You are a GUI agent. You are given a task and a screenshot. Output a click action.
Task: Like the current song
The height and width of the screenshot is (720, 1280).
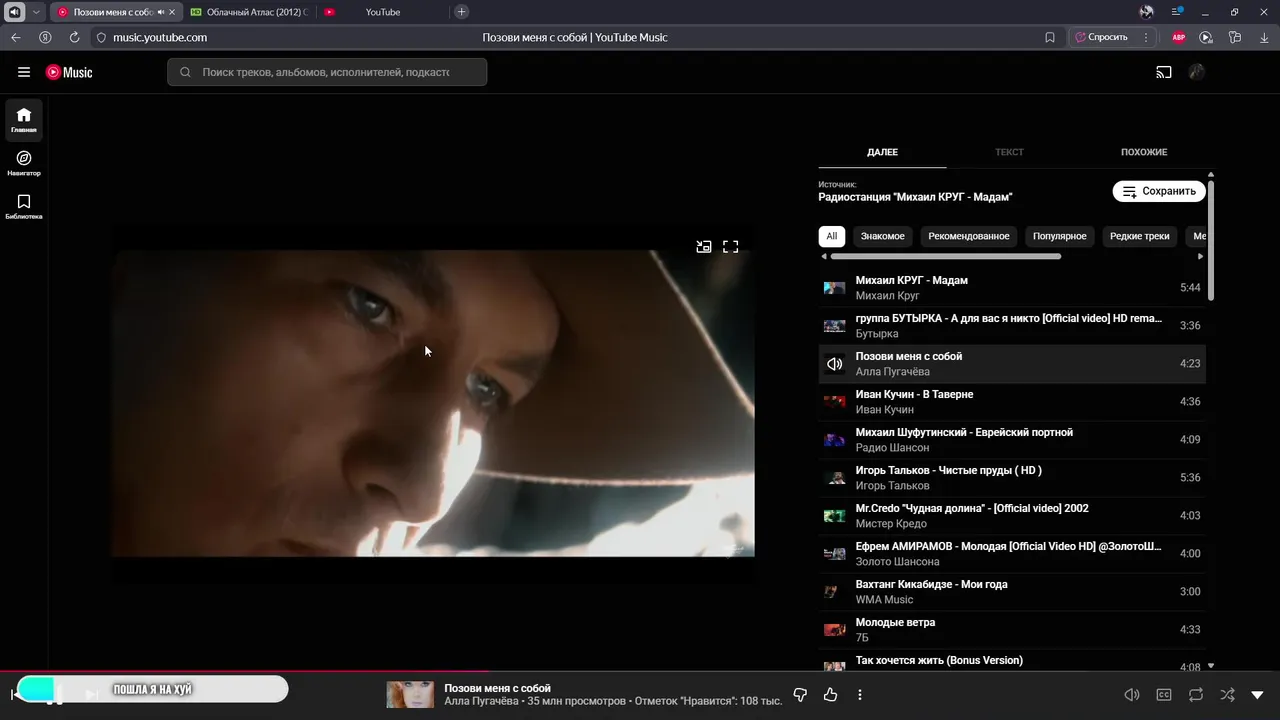click(830, 695)
